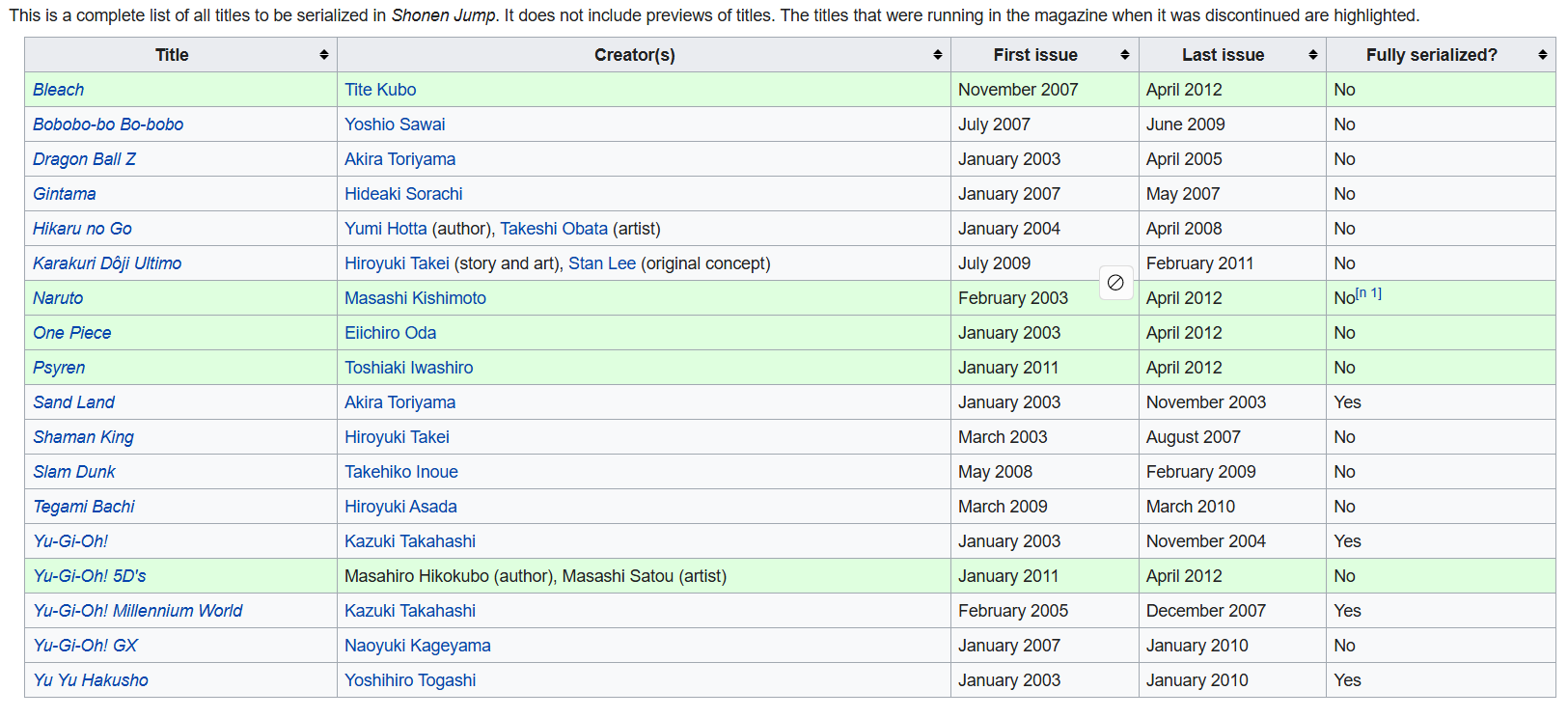Follow the Slam Dunk link
The height and width of the screenshot is (718, 1568).
point(74,472)
